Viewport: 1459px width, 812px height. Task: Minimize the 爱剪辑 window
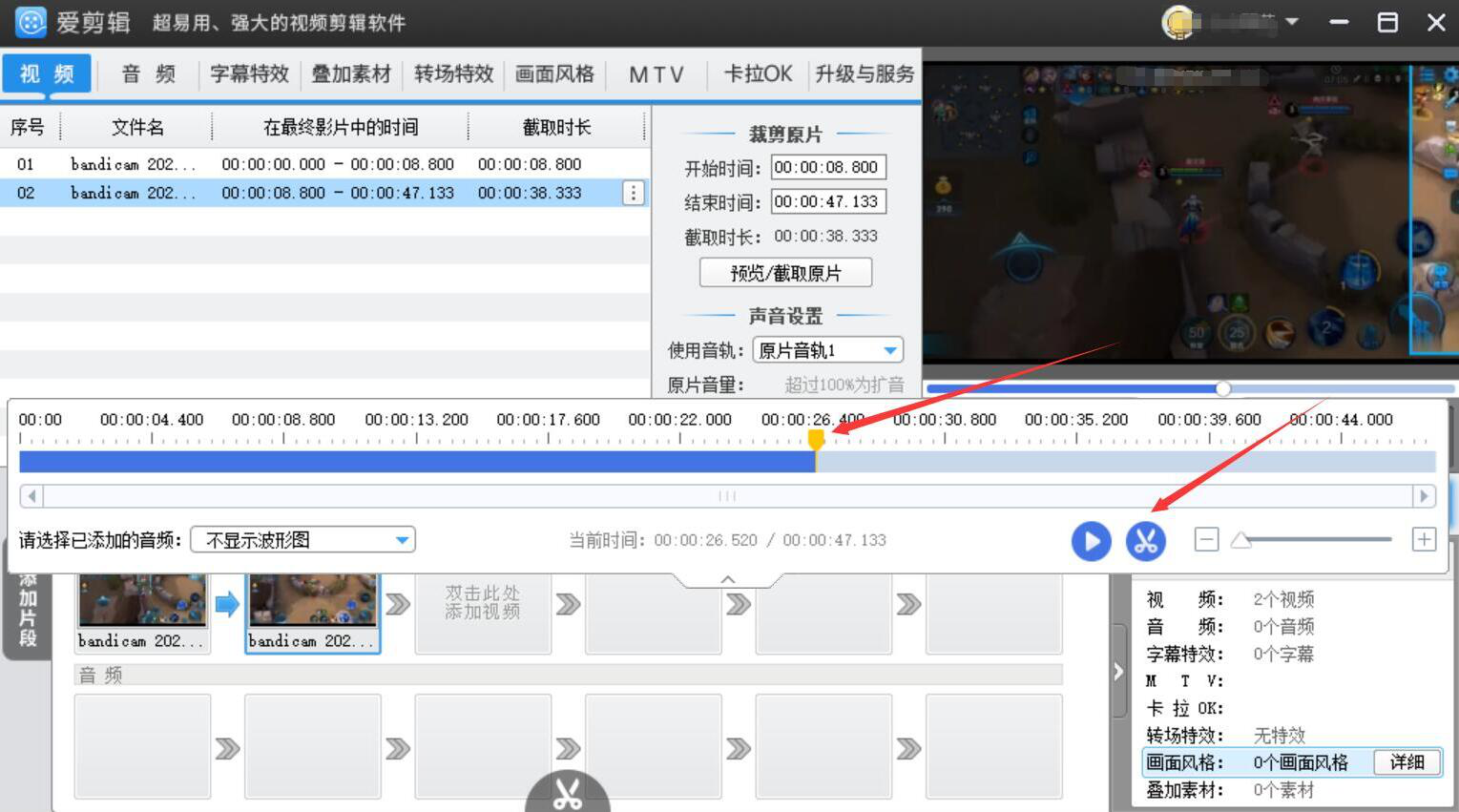tap(1340, 22)
